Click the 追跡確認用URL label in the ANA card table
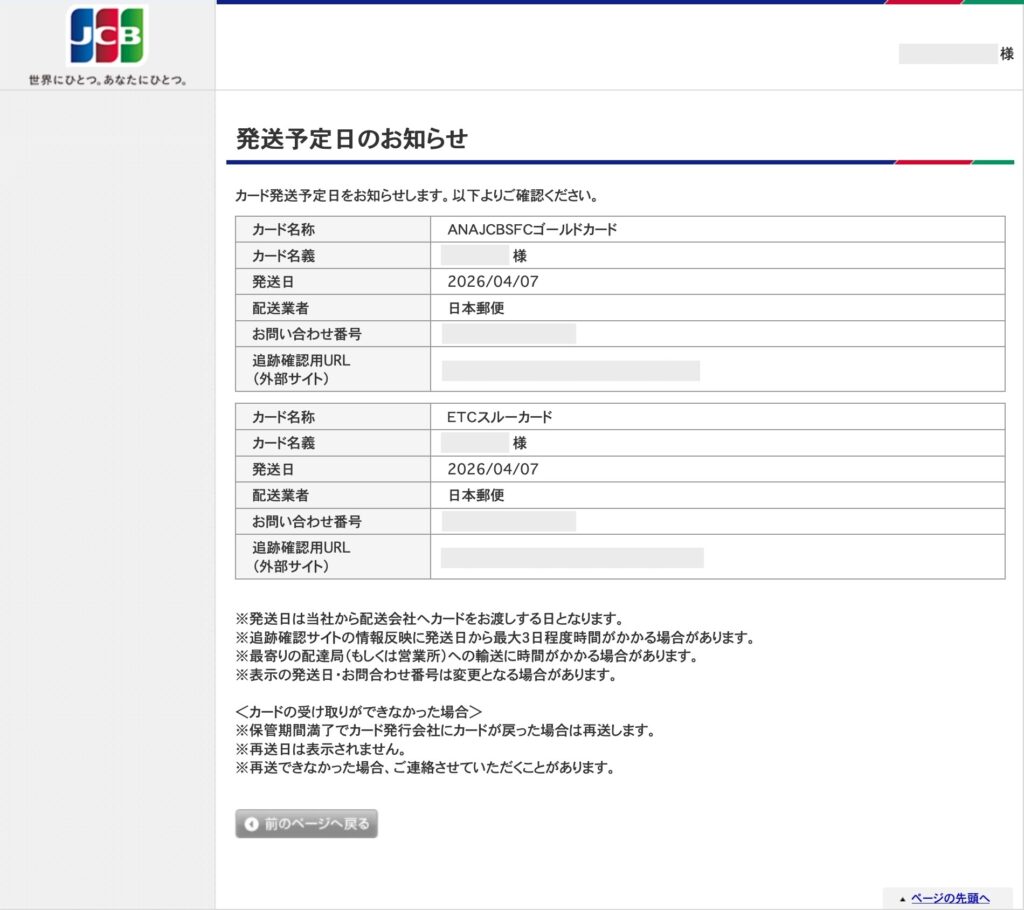 click(x=301, y=369)
